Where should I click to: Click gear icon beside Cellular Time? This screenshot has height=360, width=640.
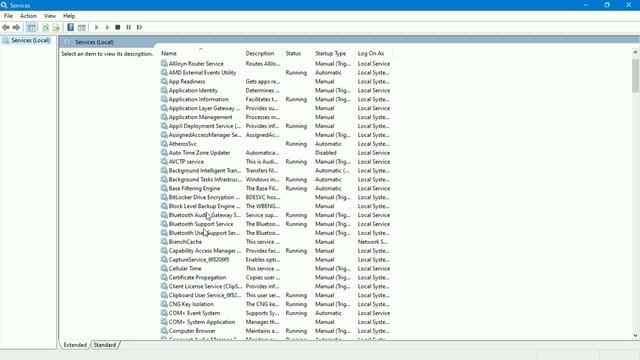164,268
